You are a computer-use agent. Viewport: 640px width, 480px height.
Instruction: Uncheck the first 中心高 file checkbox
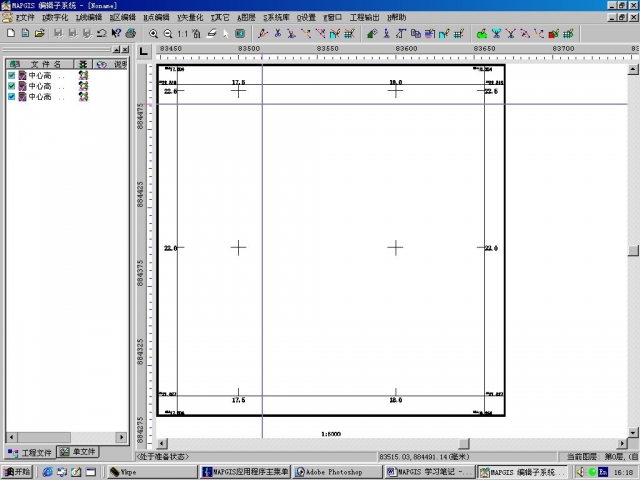11,75
